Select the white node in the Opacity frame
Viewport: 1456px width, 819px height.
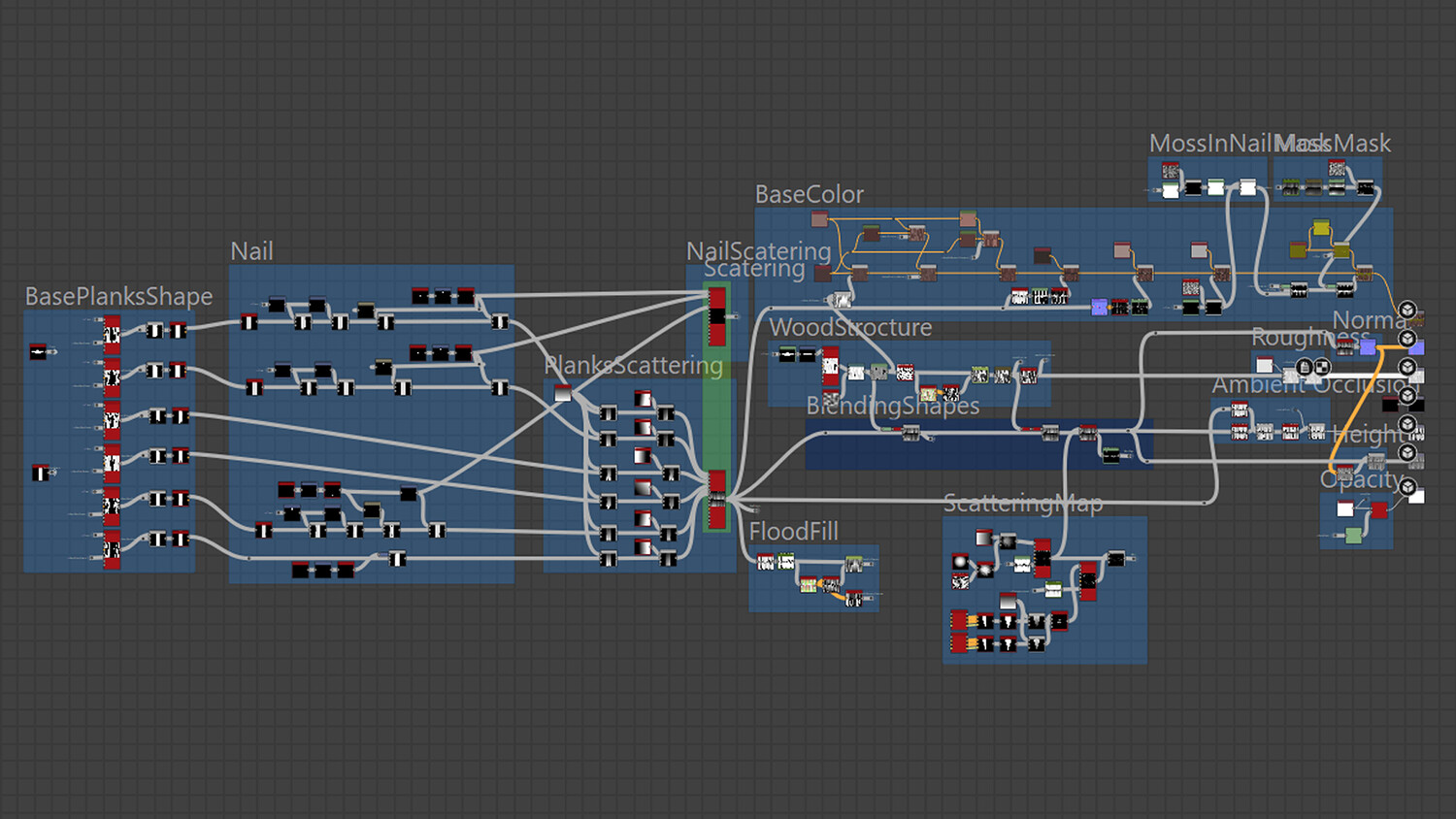coord(1345,509)
